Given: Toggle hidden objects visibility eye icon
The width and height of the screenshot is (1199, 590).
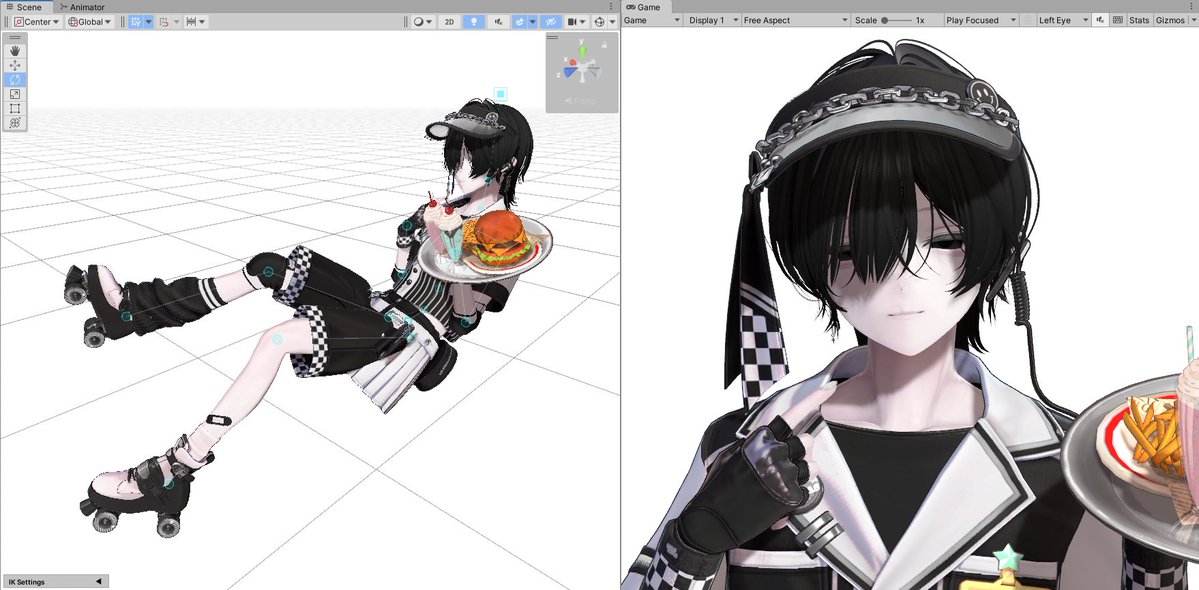Looking at the screenshot, I should pyautogui.click(x=551, y=21).
